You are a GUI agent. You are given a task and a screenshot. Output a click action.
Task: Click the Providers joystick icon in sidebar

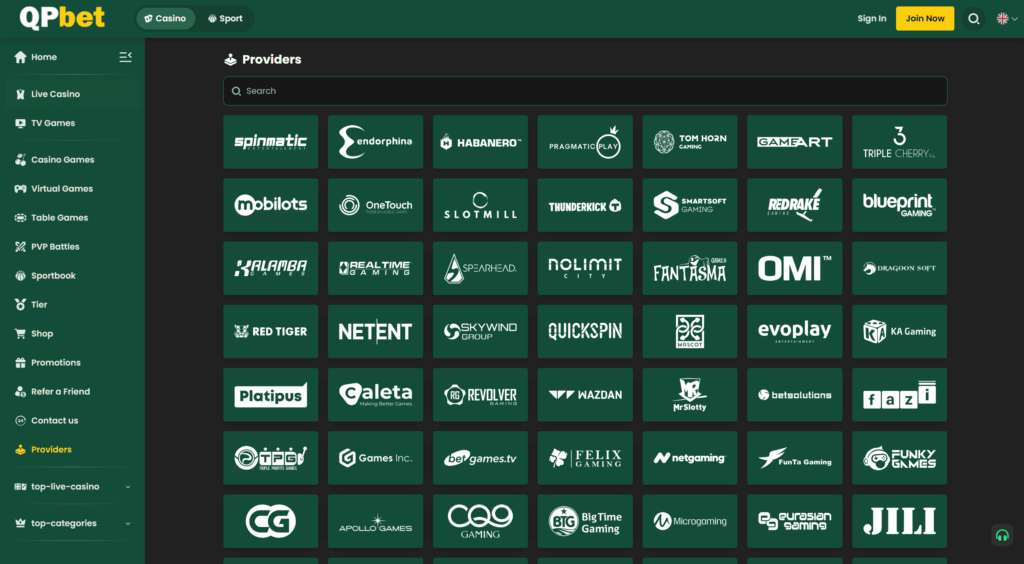tap(20, 449)
